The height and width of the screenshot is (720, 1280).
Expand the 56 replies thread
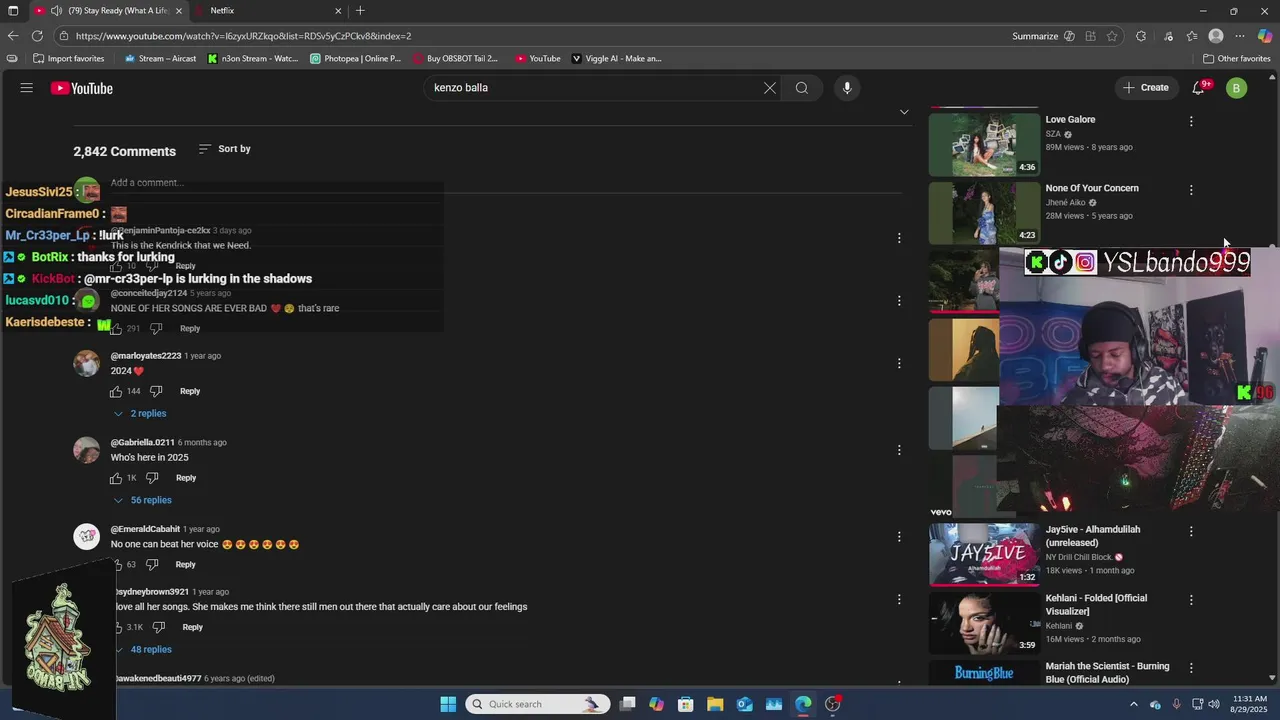point(142,500)
